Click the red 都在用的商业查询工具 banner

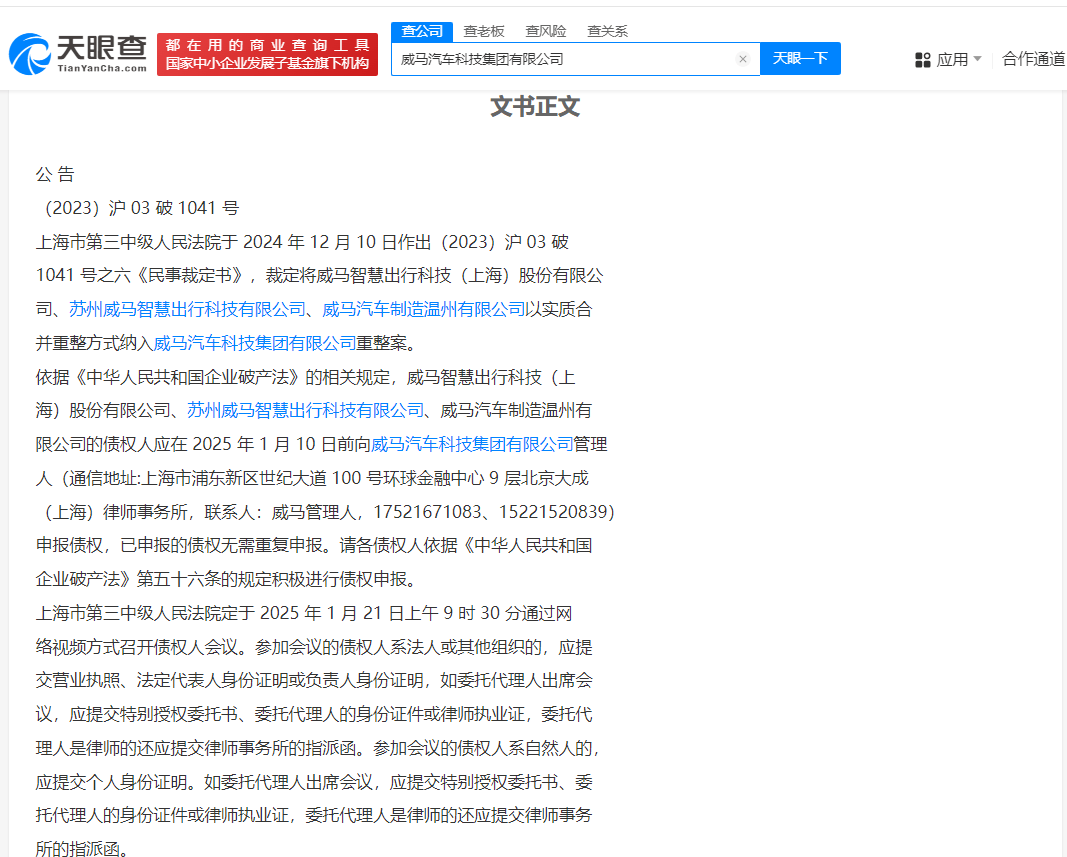pos(267,54)
